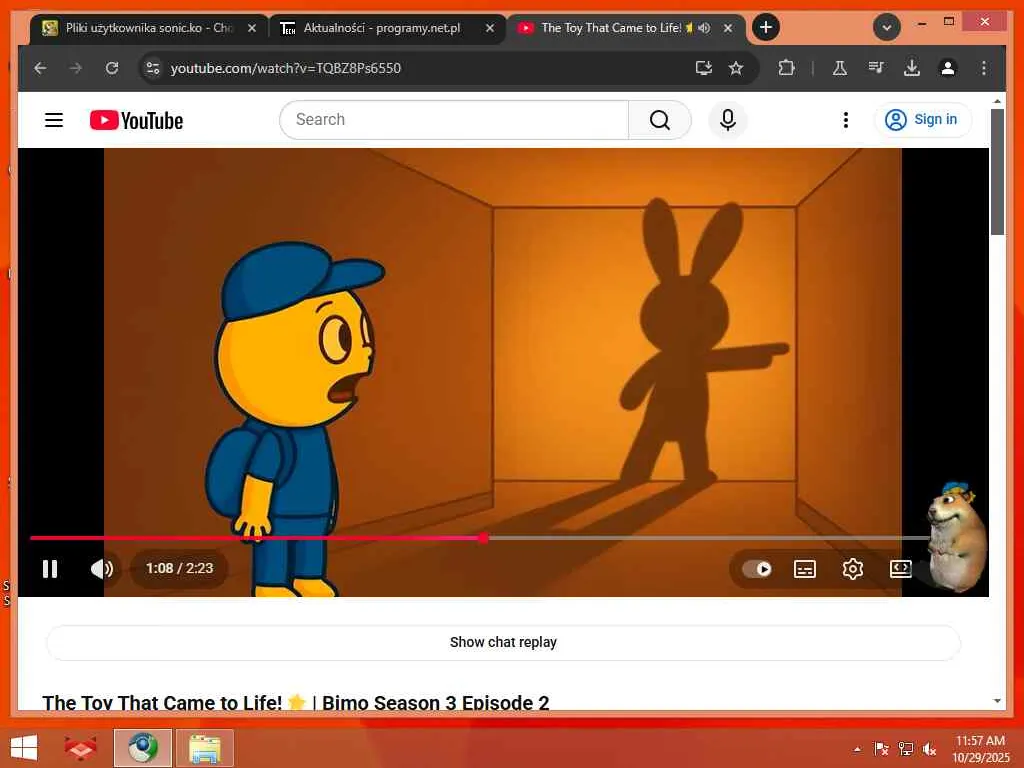Click the muted volume tray icon

(x=929, y=749)
